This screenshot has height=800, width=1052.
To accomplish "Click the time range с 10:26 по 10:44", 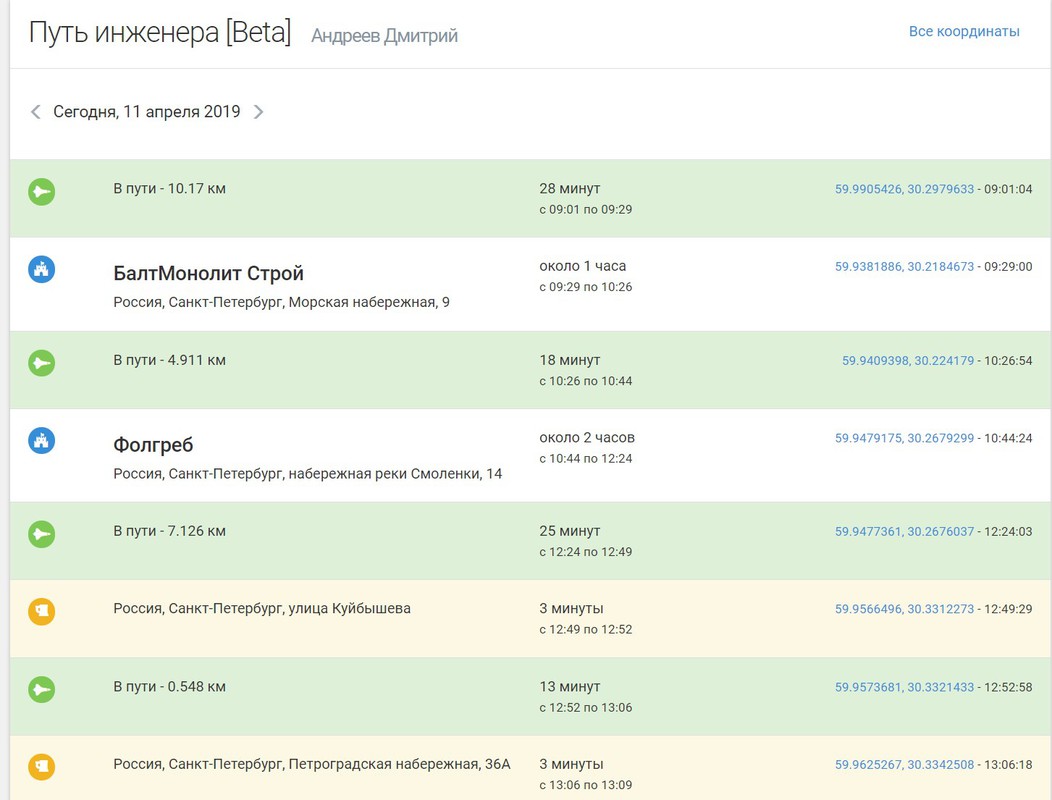I will (586, 381).
